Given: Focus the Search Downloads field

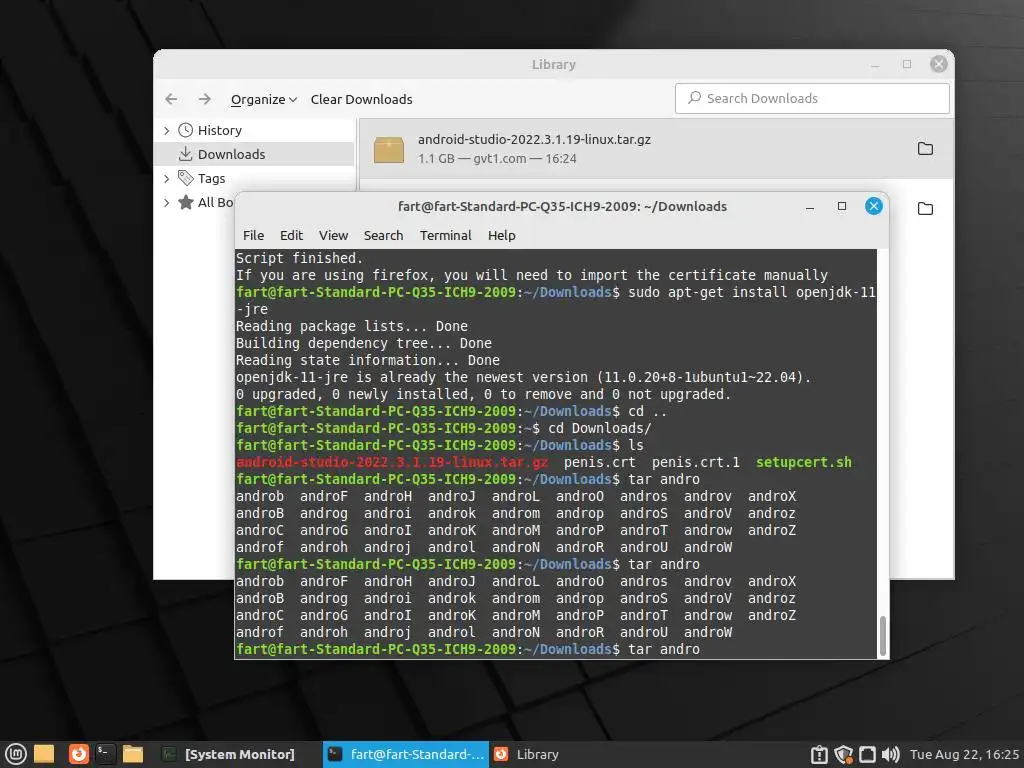Looking at the screenshot, I should tap(812, 98).
